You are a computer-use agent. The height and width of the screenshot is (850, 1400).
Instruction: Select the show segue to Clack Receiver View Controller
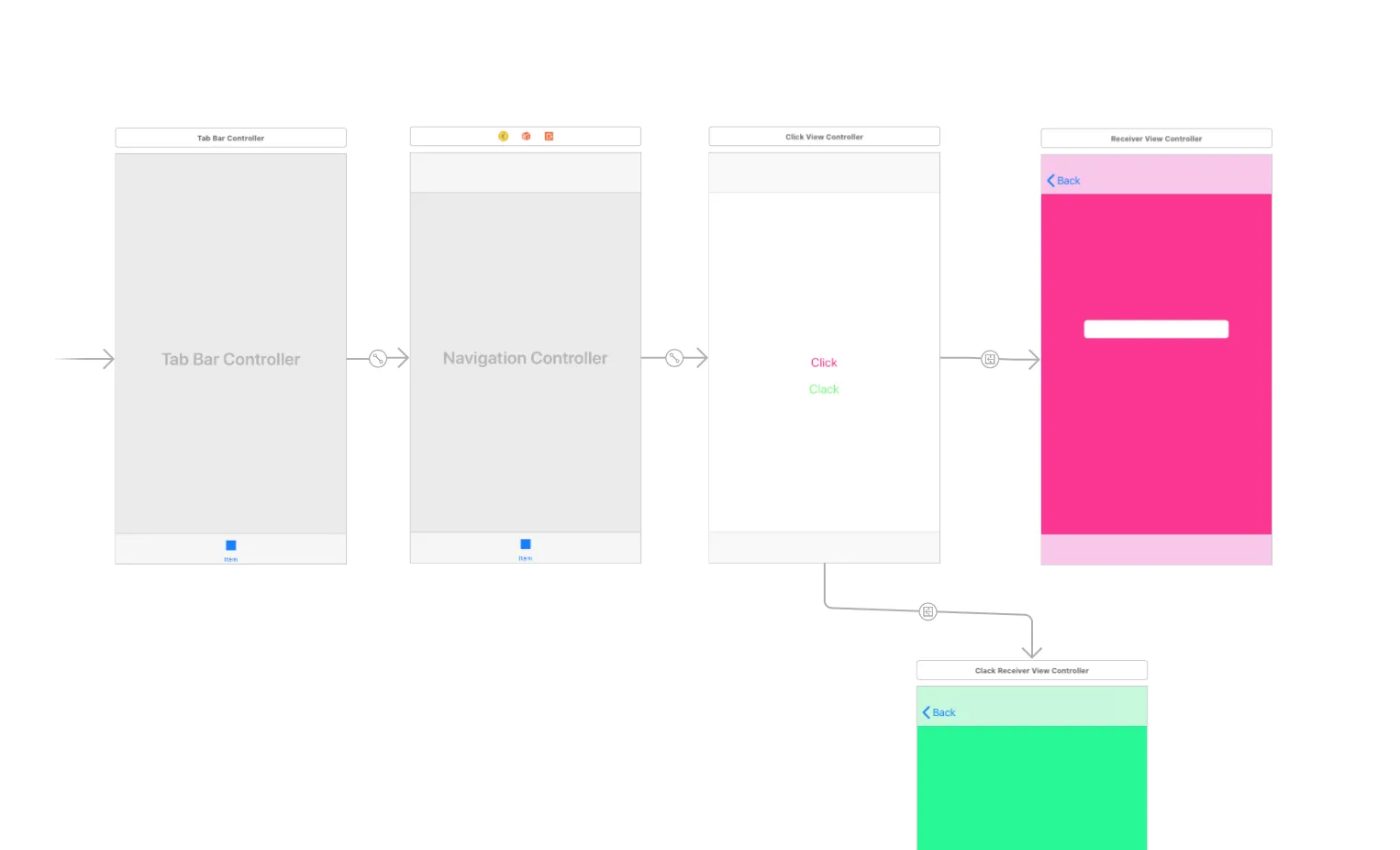pos(928,611)
